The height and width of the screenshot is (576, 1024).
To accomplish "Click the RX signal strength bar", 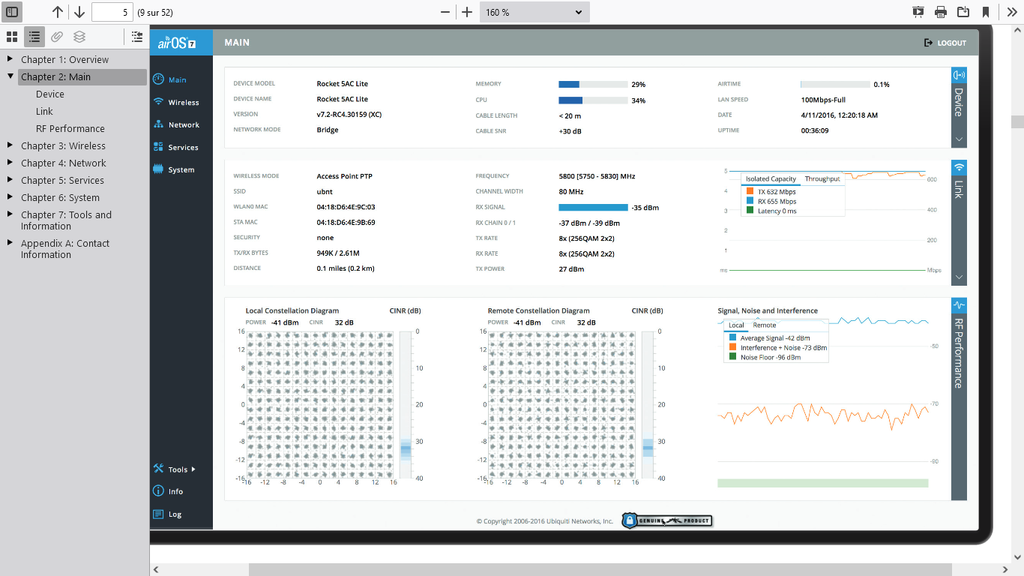I will 593,208.
